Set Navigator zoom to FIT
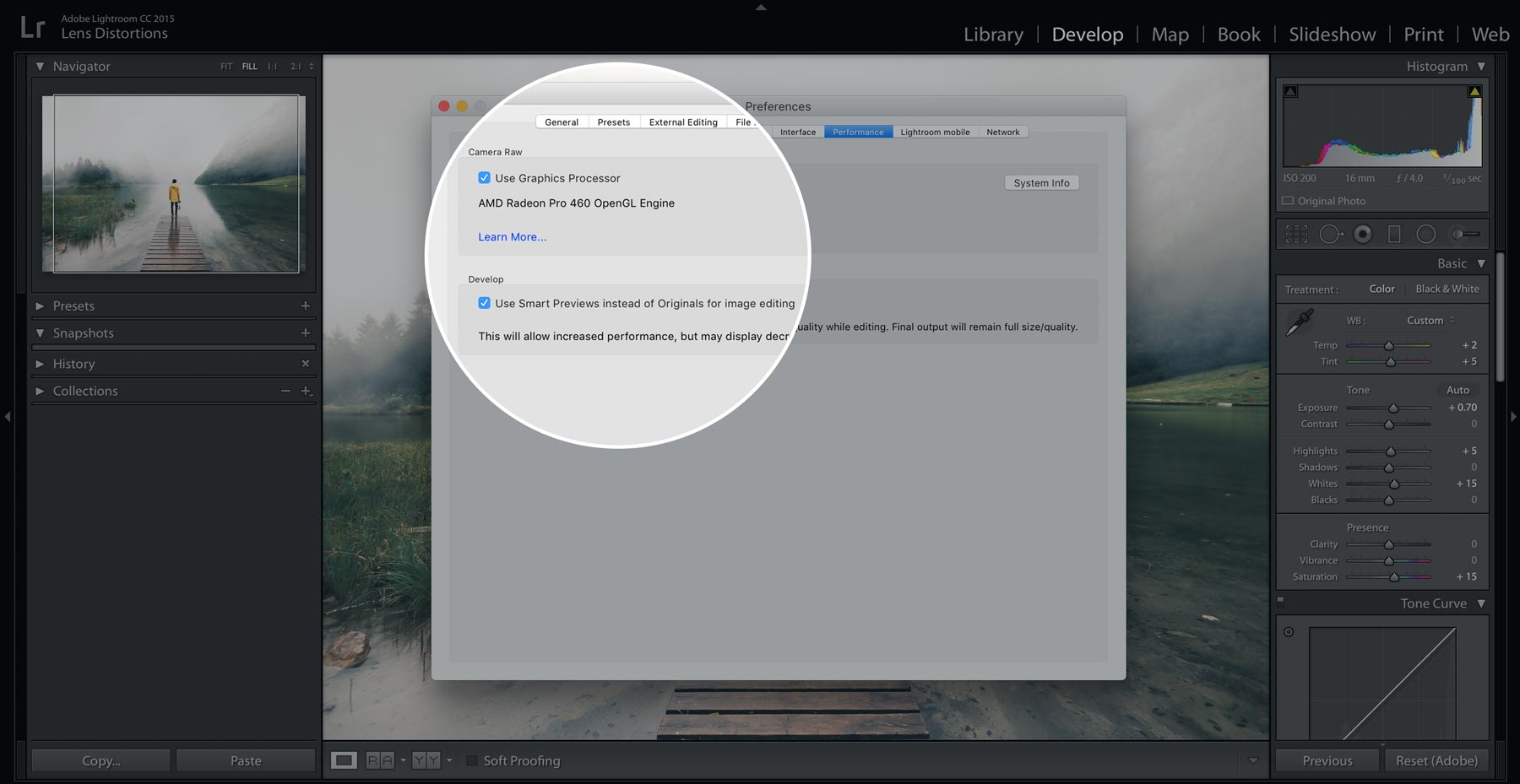The image size is (1520, 784). (x=226, y=67)
